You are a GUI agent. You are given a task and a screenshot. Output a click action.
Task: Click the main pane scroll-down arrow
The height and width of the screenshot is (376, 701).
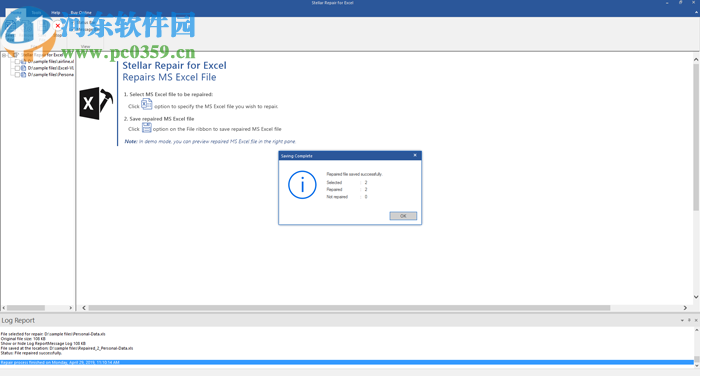tap(696, 297)
